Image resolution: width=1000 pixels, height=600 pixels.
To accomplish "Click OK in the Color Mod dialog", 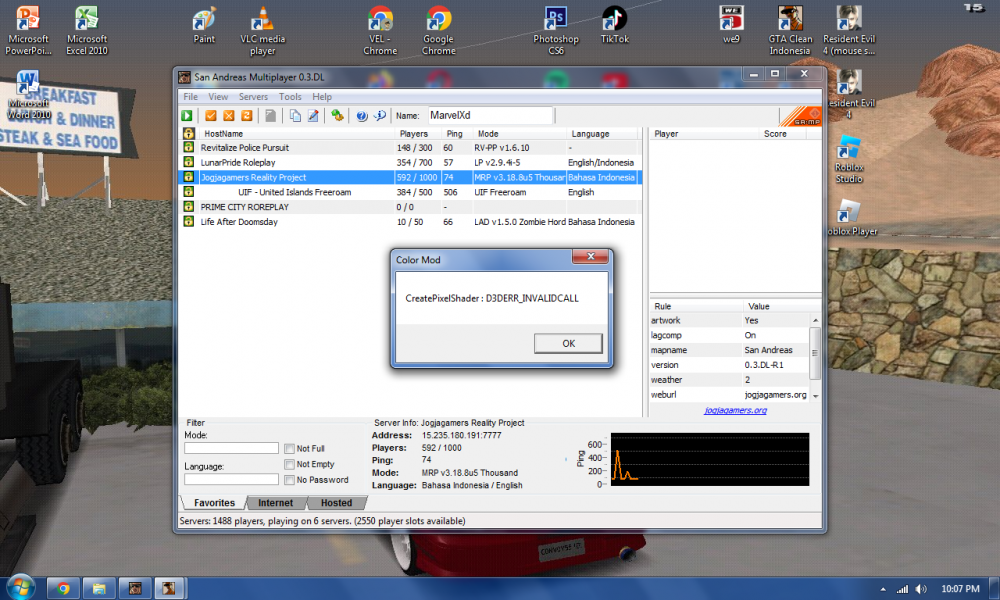I will coord(568,344).
